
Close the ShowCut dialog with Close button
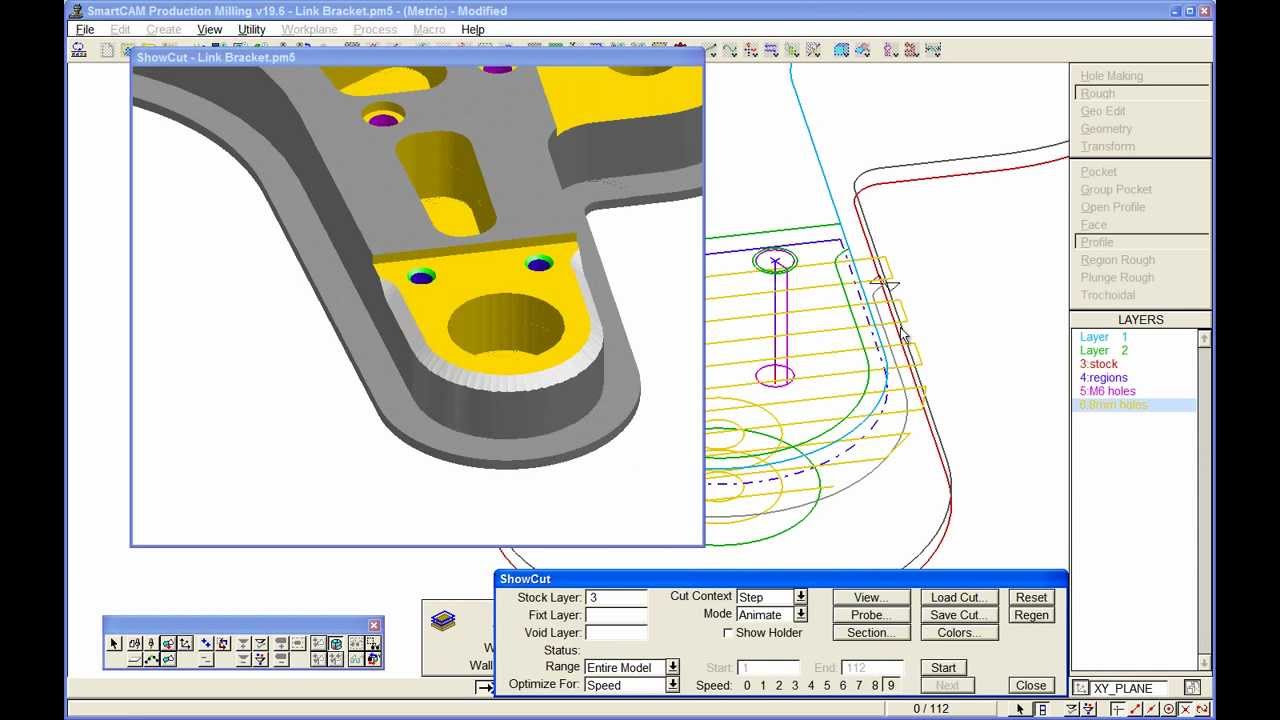tap(1031, 685)
